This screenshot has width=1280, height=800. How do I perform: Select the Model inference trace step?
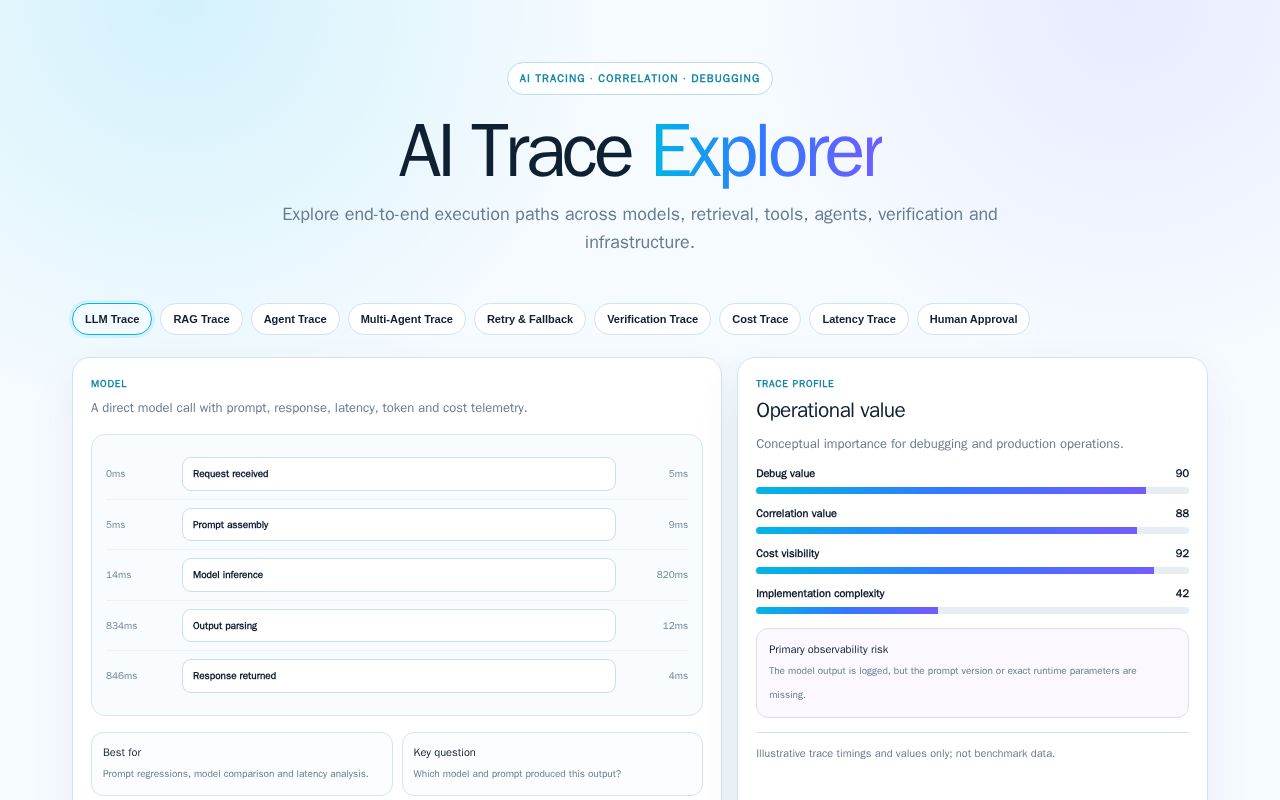click(398, 575)
